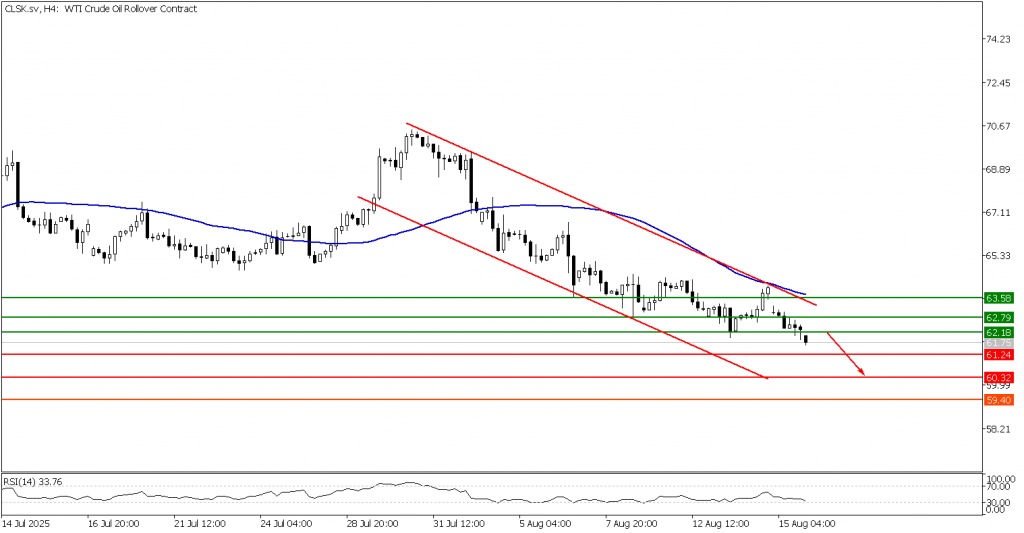
Task: Click the 16 Jul 20:00 time label
Action: (113, 524)
